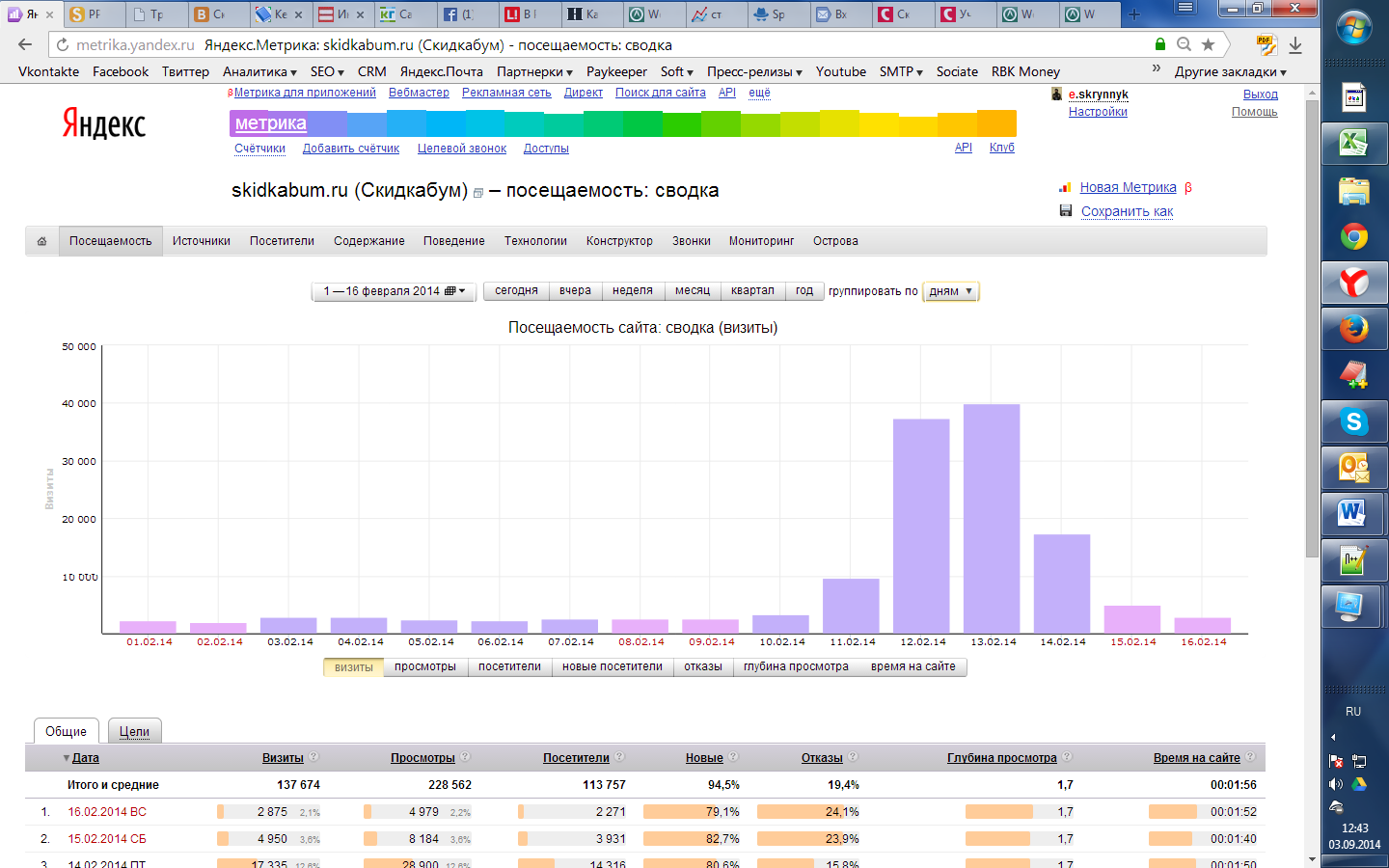
Task: Click the floppy disk save icon
Action: 1066,211
